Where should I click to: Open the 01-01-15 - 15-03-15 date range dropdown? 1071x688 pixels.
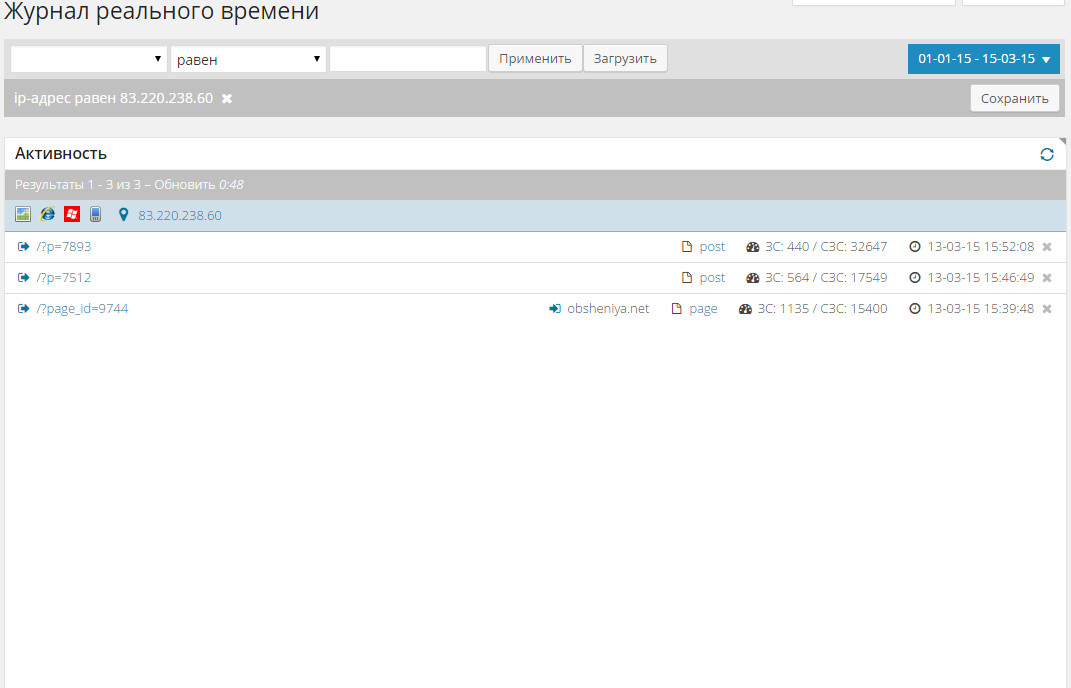click(984, 59)
